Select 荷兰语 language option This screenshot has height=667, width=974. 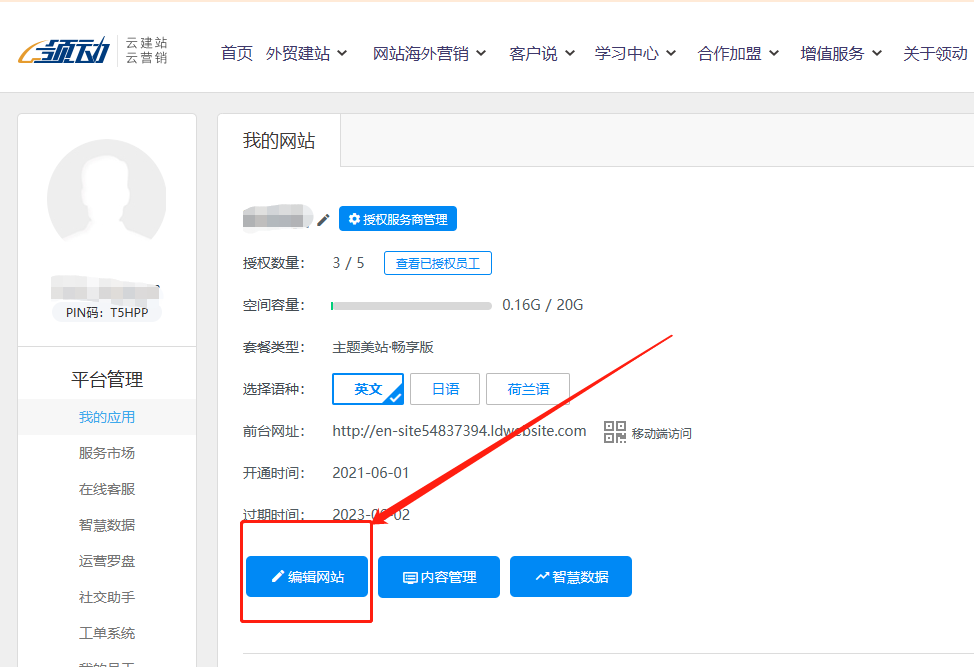coord(528,389)
